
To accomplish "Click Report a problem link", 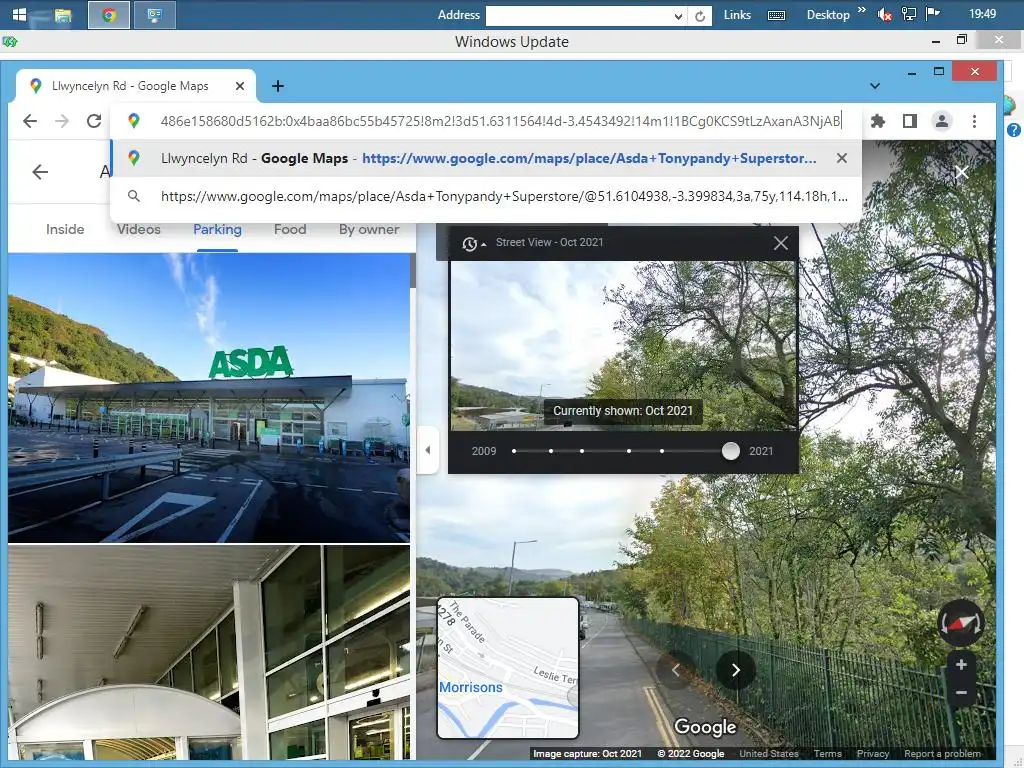I will click(942, 754).
